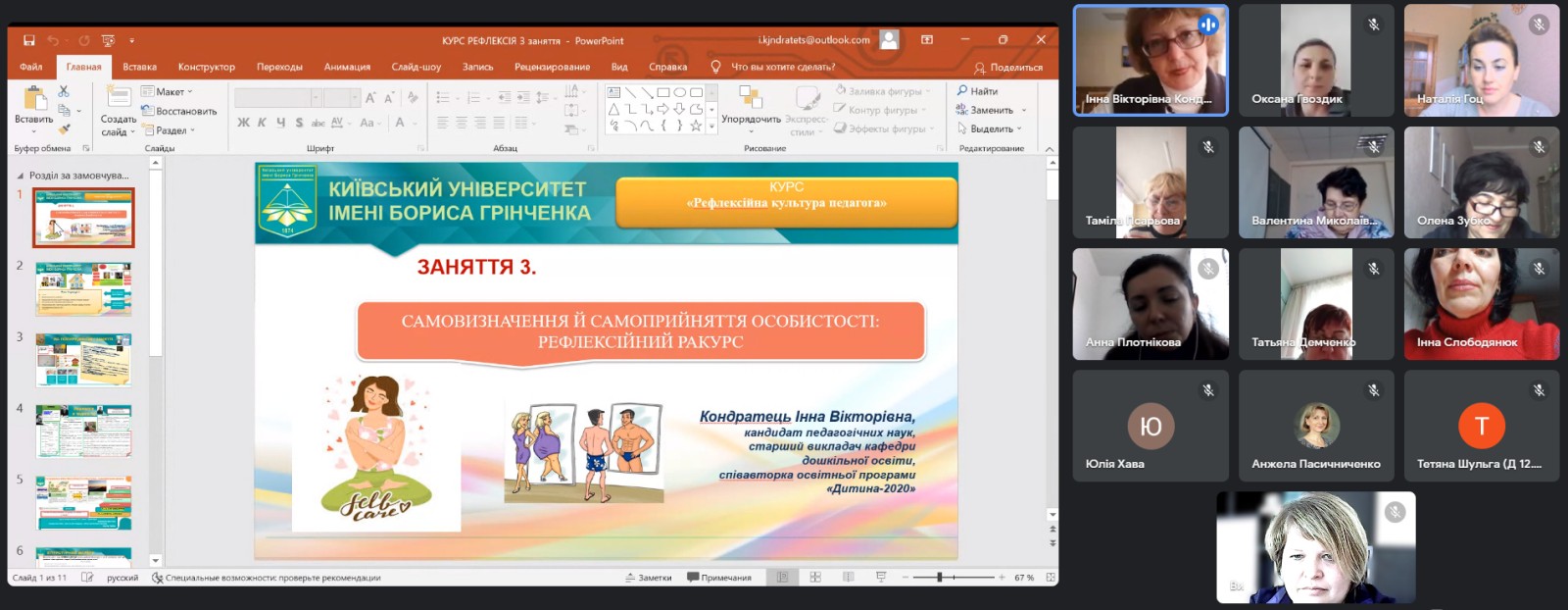Toggle Заметки notes pane in status bar
The image size is (1568, 610).
click(x=649, y=578)
